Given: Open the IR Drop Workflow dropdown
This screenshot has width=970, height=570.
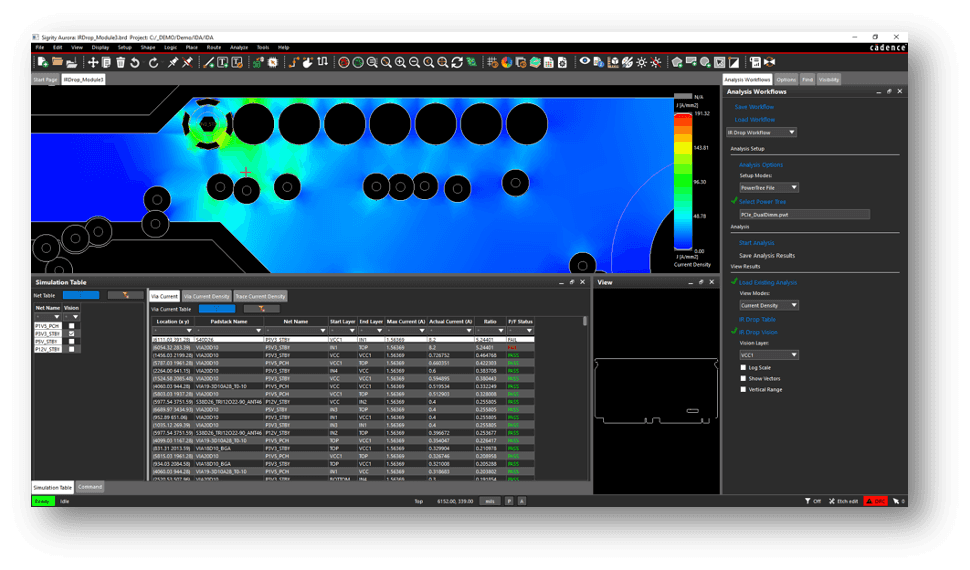Looking at the screenshot, I should click(761, 132).
